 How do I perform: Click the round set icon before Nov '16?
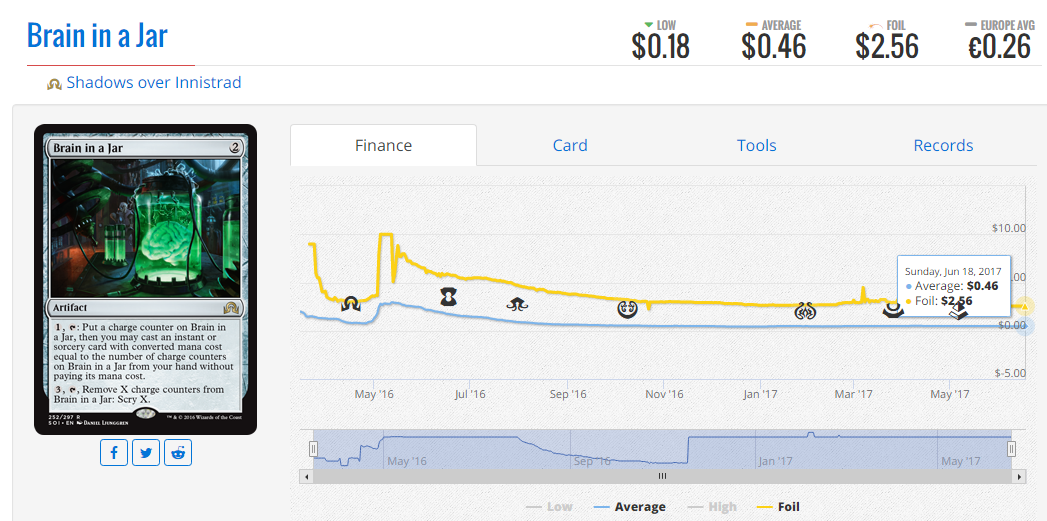(x=627, y=309)
